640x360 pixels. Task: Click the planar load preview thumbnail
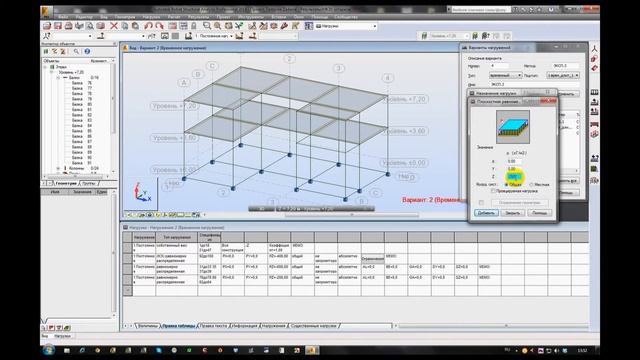[x=513, y=127]
